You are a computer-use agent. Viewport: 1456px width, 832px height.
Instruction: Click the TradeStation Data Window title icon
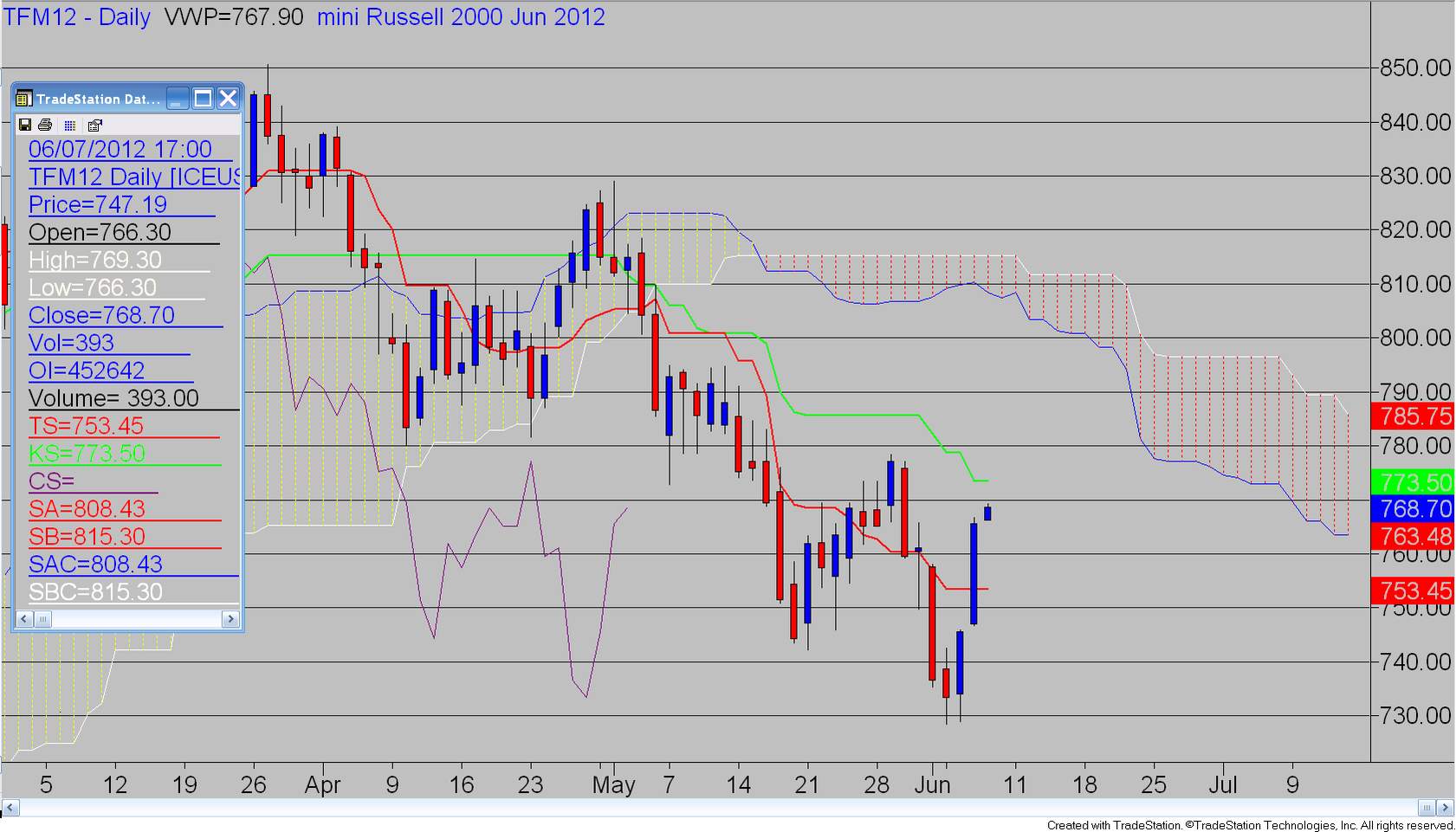24,99
